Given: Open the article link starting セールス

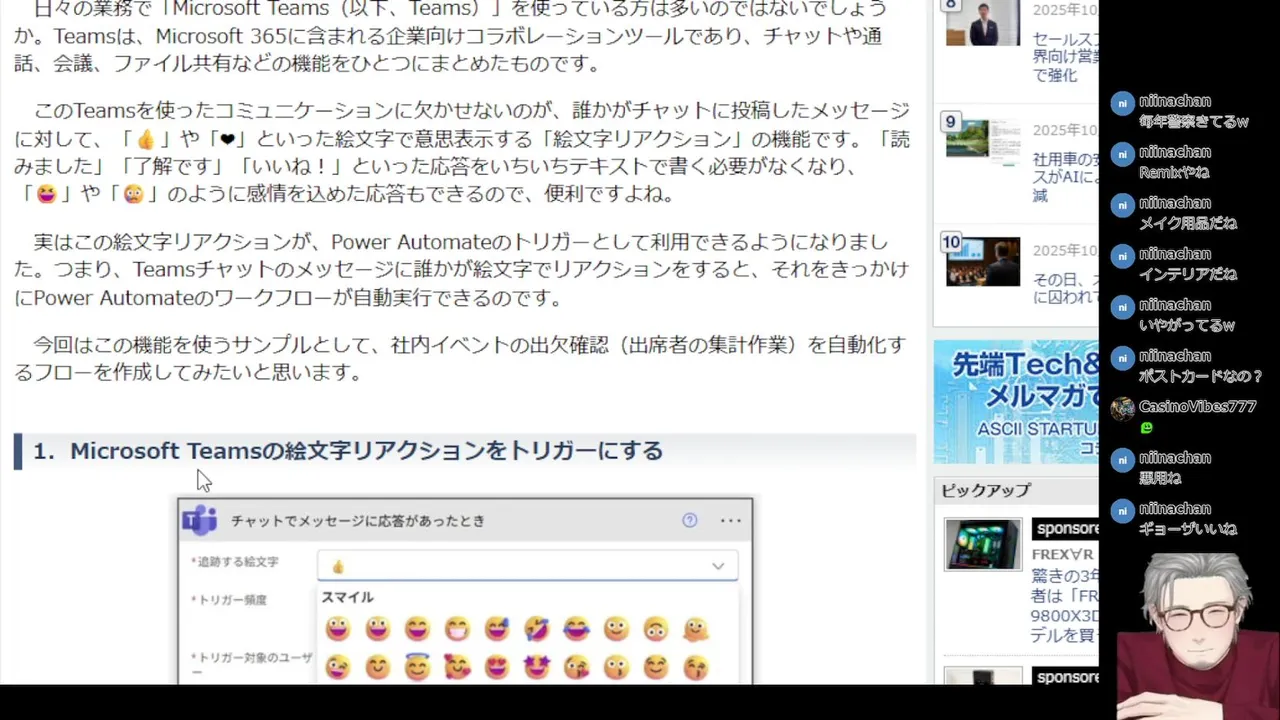Looking at the screenshot, I should [x=1065, y=57].
